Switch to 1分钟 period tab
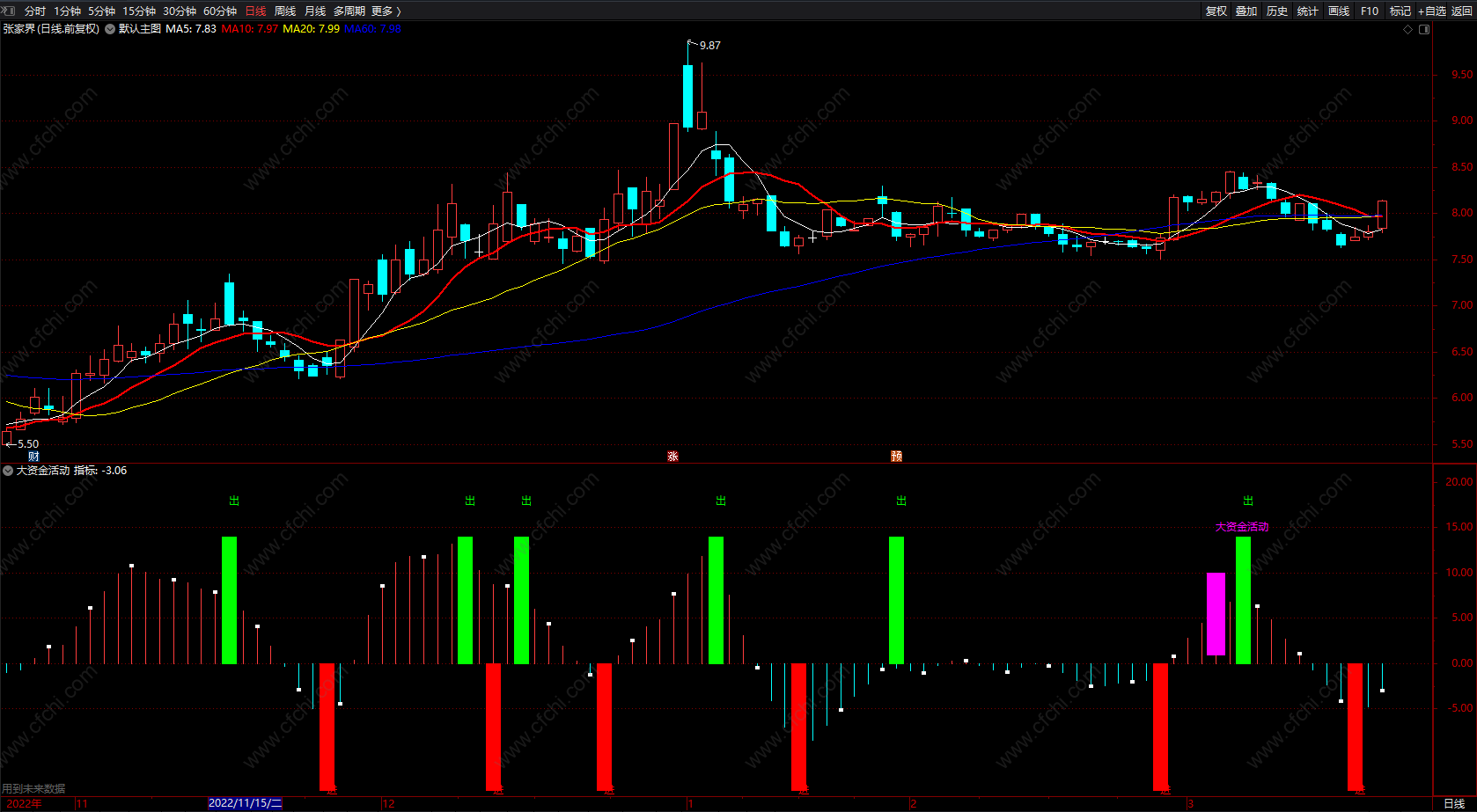 (x=67, y=11)
